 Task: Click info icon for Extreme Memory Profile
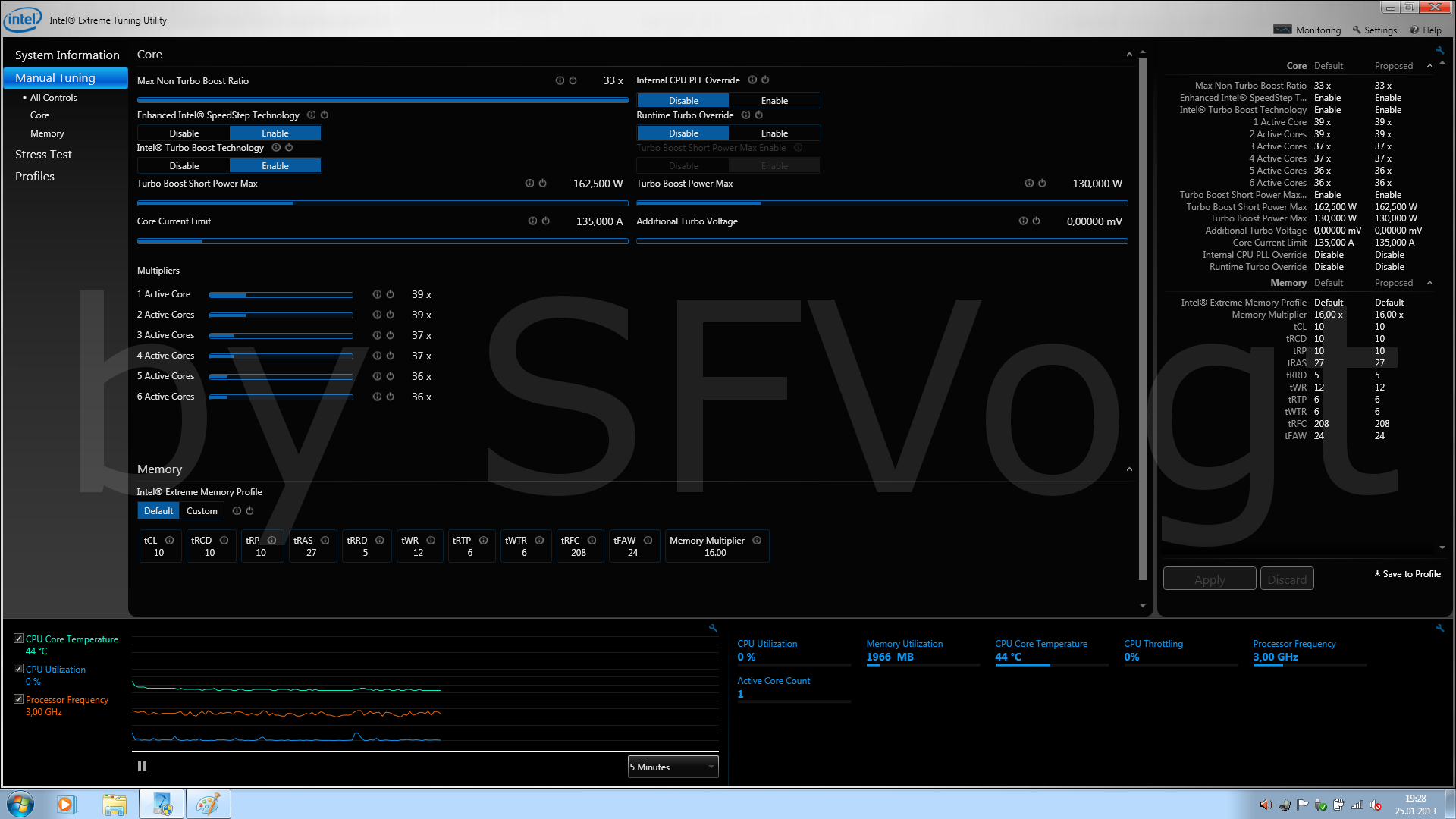tap(237, 511)
